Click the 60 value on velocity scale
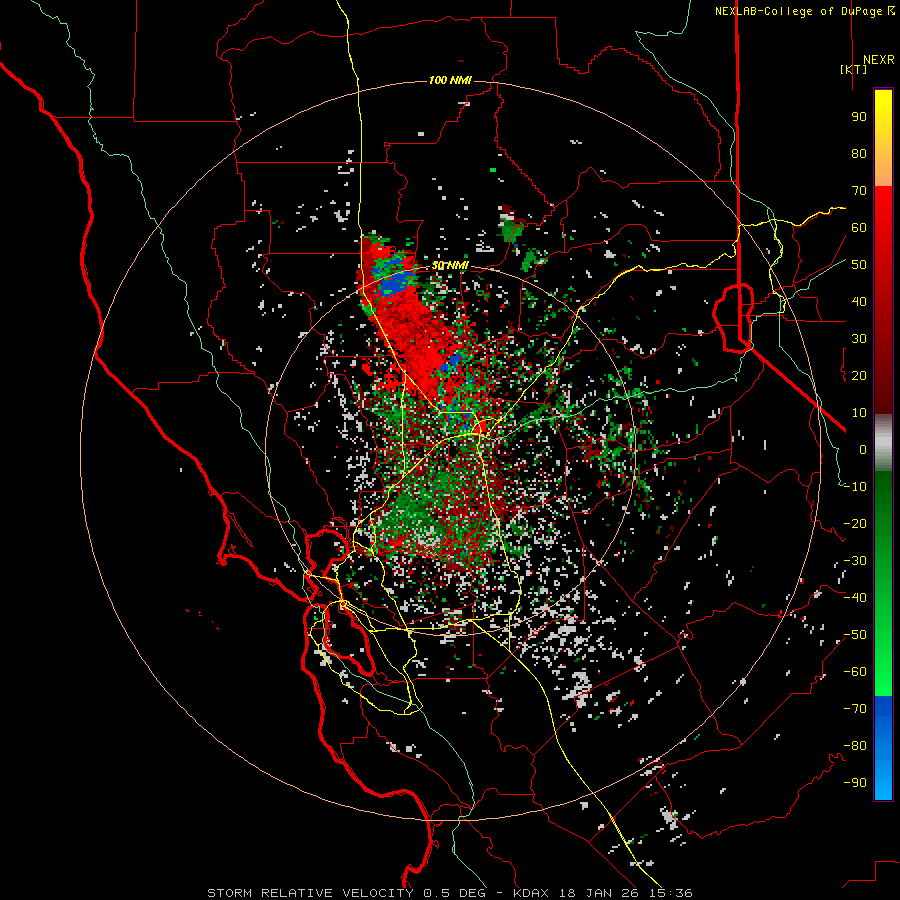 [859, 227]
